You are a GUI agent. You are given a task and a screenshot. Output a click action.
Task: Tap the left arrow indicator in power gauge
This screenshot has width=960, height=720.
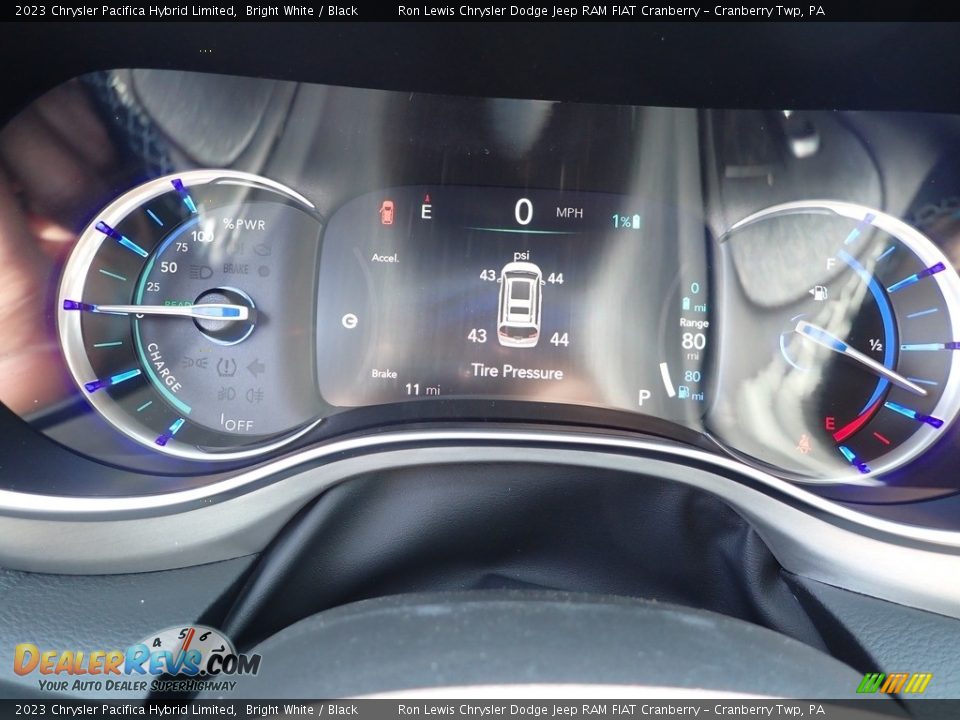[x=255, y=367]
